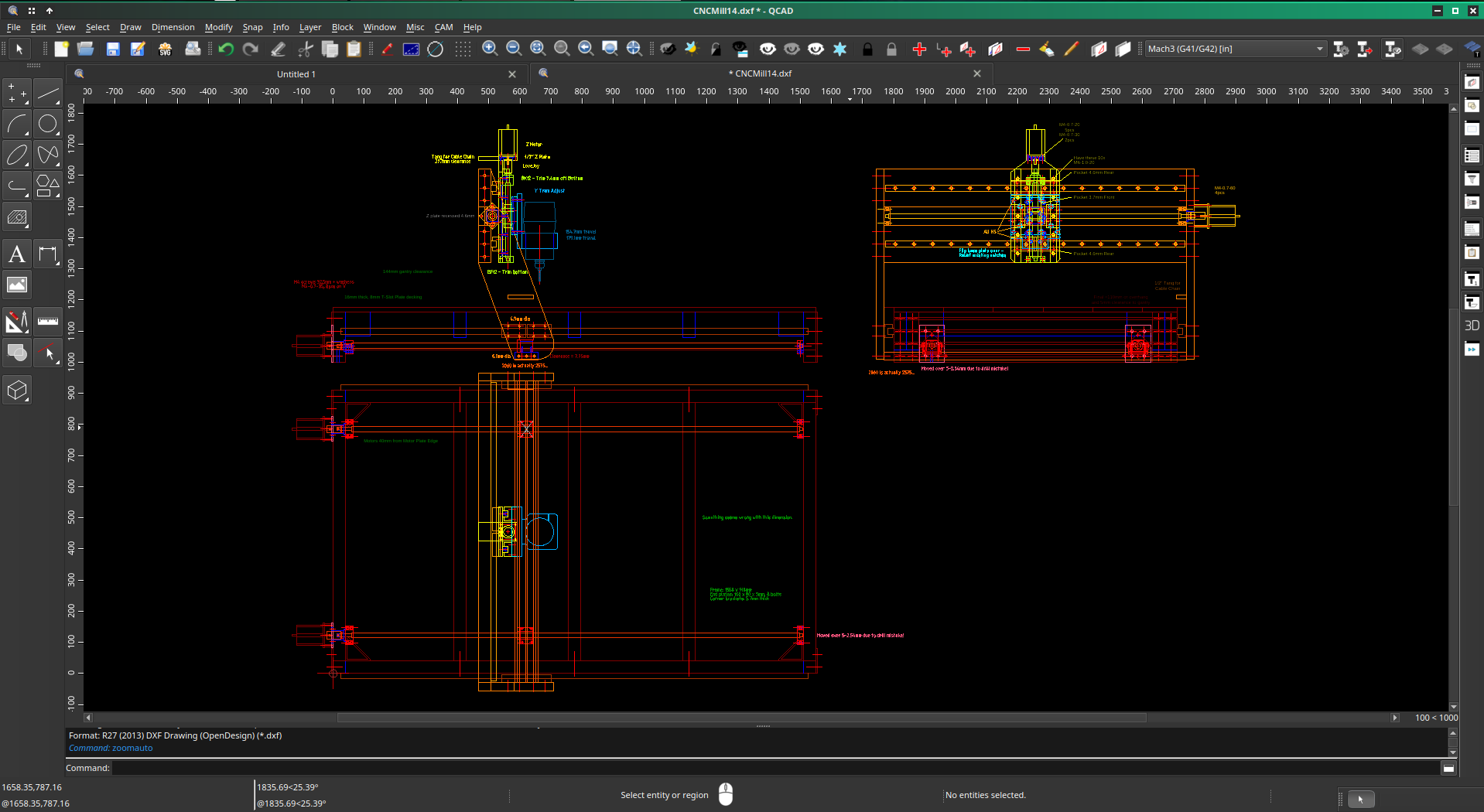Toggle the 3D view panel
Viewport: 1484px width, 812px height.
1472,326
